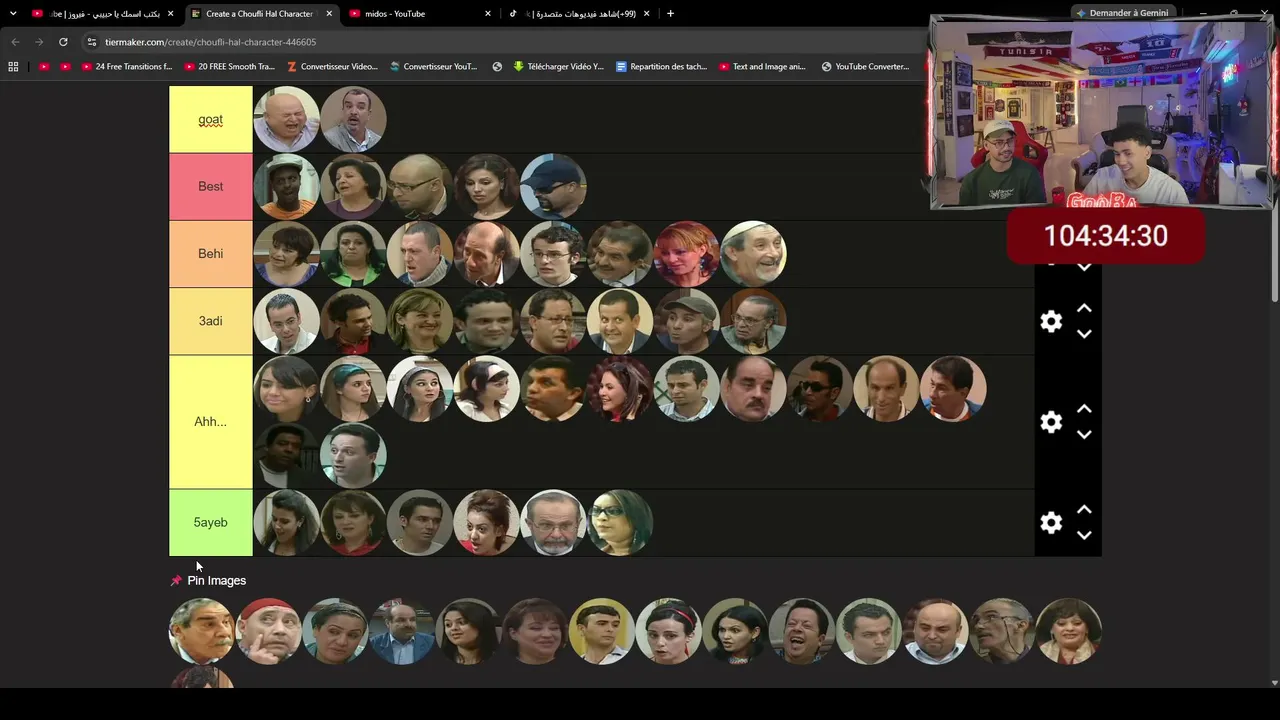Click the Demander à Gemini button
1280x720 pixels.
(1121, 13)
